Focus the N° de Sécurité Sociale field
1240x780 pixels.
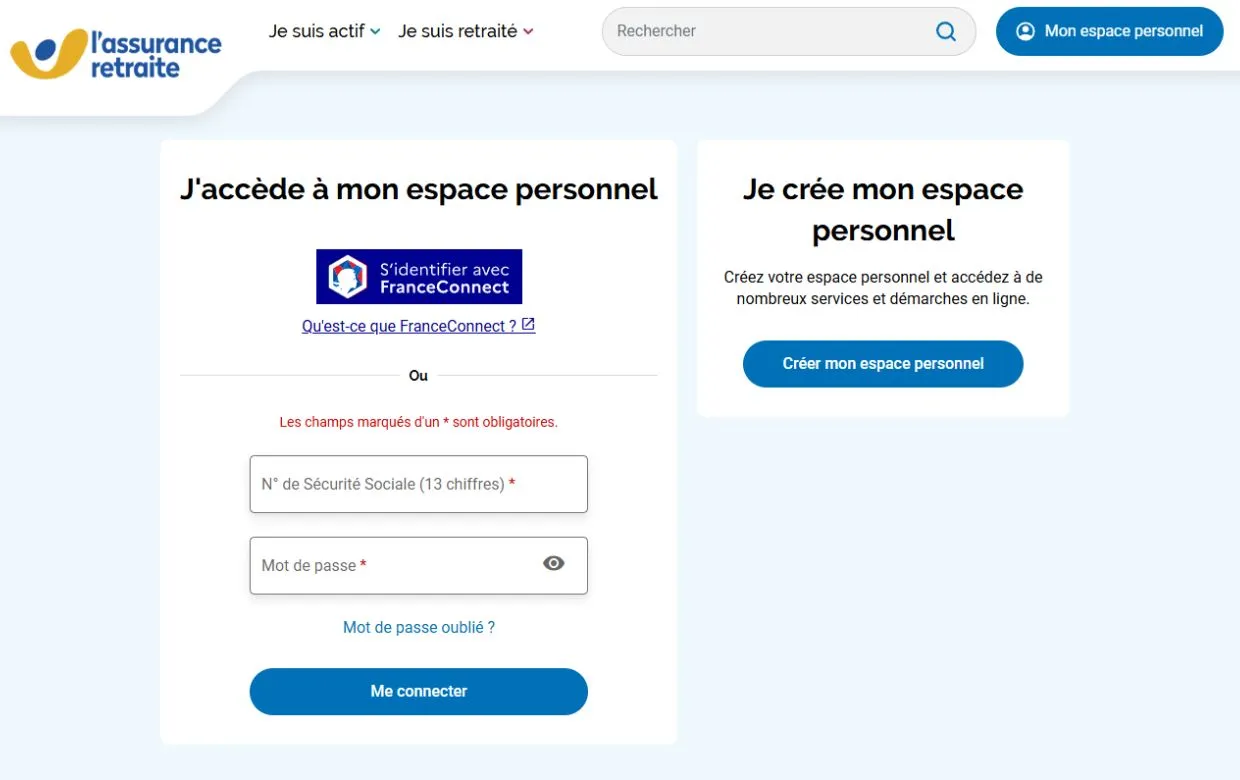click(x=418, y=484)
